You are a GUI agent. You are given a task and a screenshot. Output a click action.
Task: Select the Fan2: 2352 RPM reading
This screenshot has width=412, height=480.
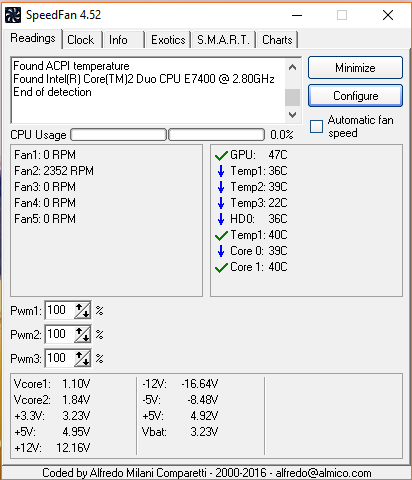[54, 171]
